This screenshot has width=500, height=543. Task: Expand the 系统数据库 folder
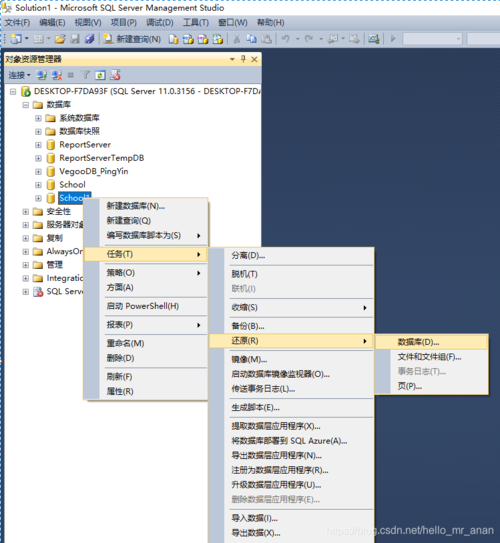[38, 118]
